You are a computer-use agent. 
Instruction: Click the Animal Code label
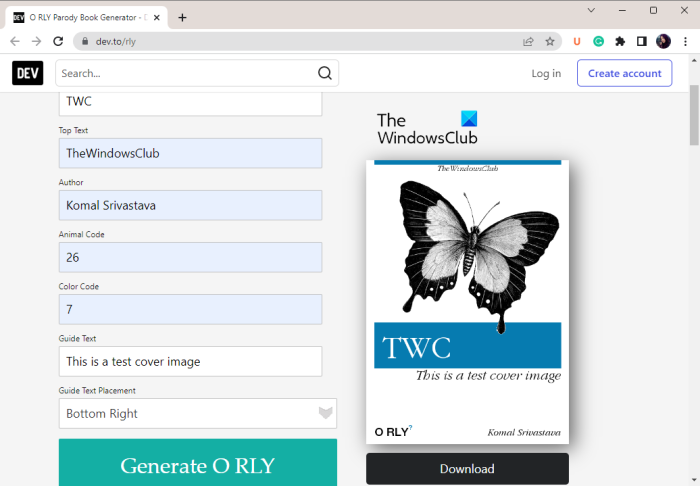coord(81,234)
